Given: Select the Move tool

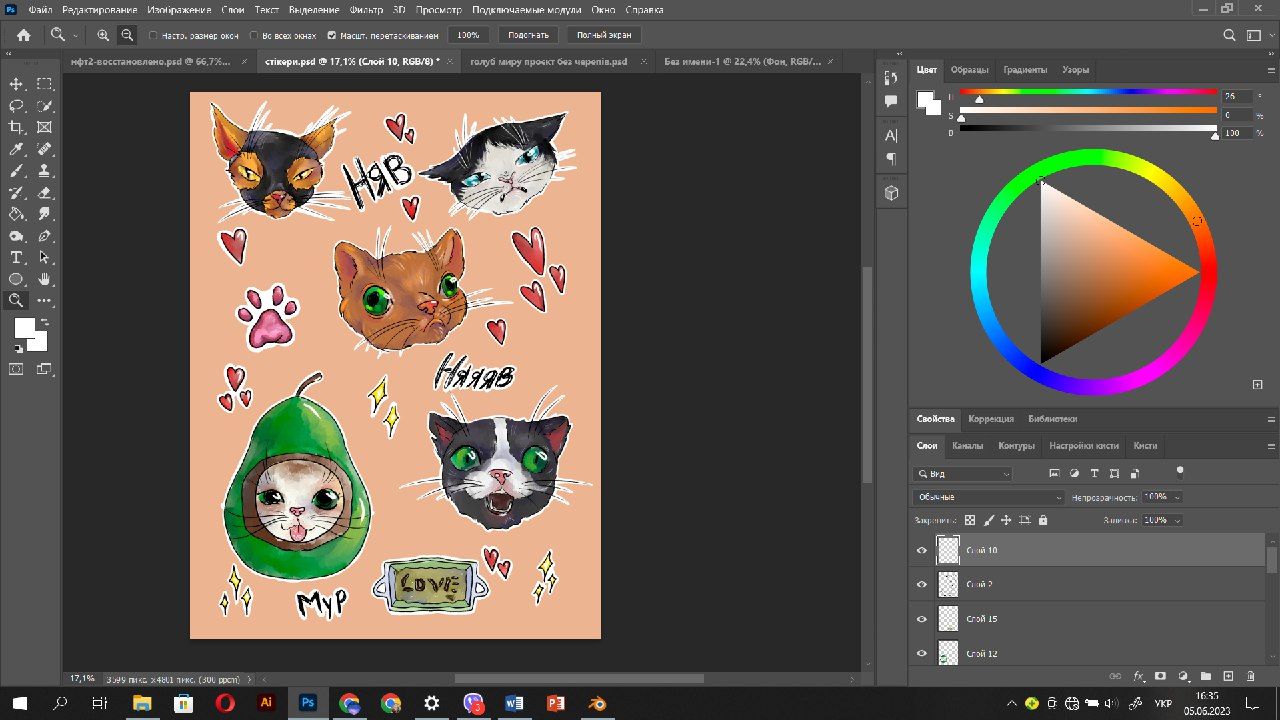Looking at the screenshot, I should 16,84.
